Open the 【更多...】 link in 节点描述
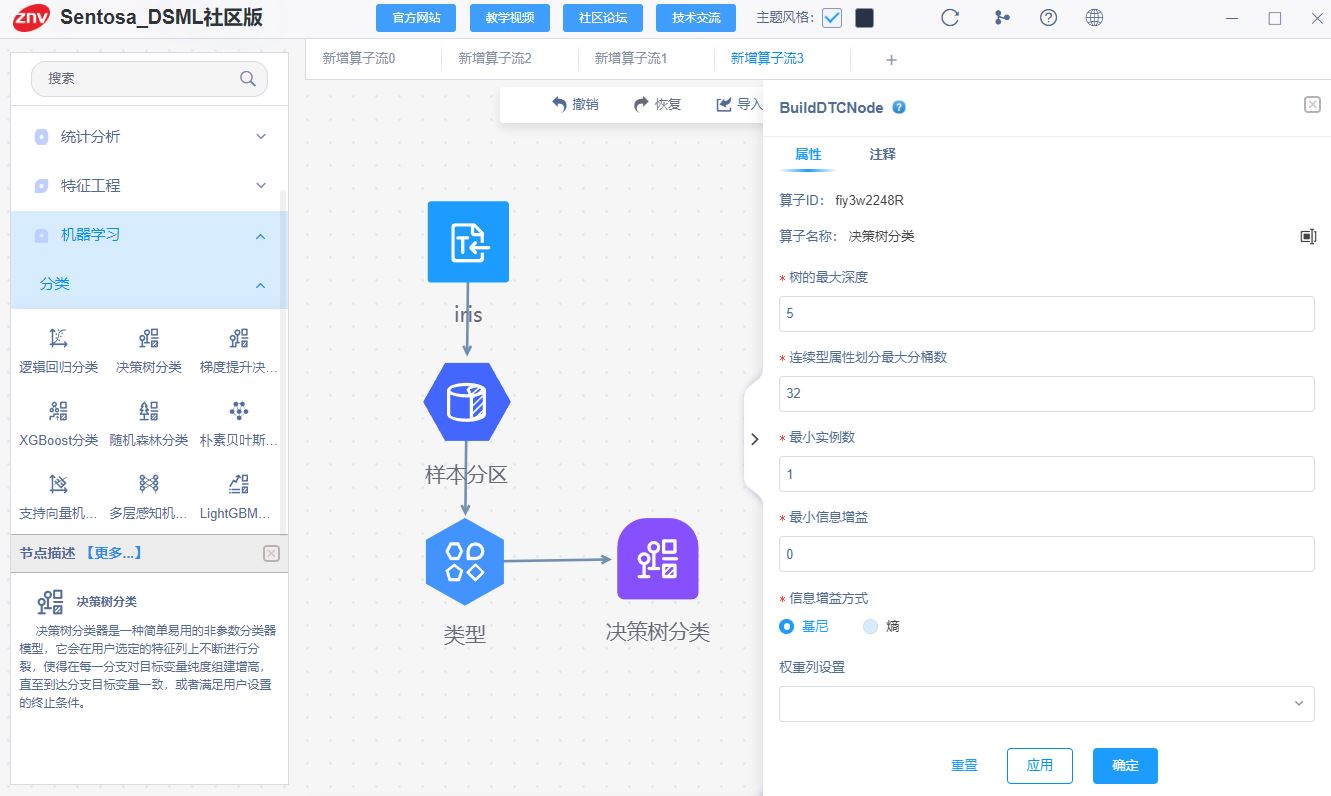1331x796 pixels. click(x=113, y=553)
